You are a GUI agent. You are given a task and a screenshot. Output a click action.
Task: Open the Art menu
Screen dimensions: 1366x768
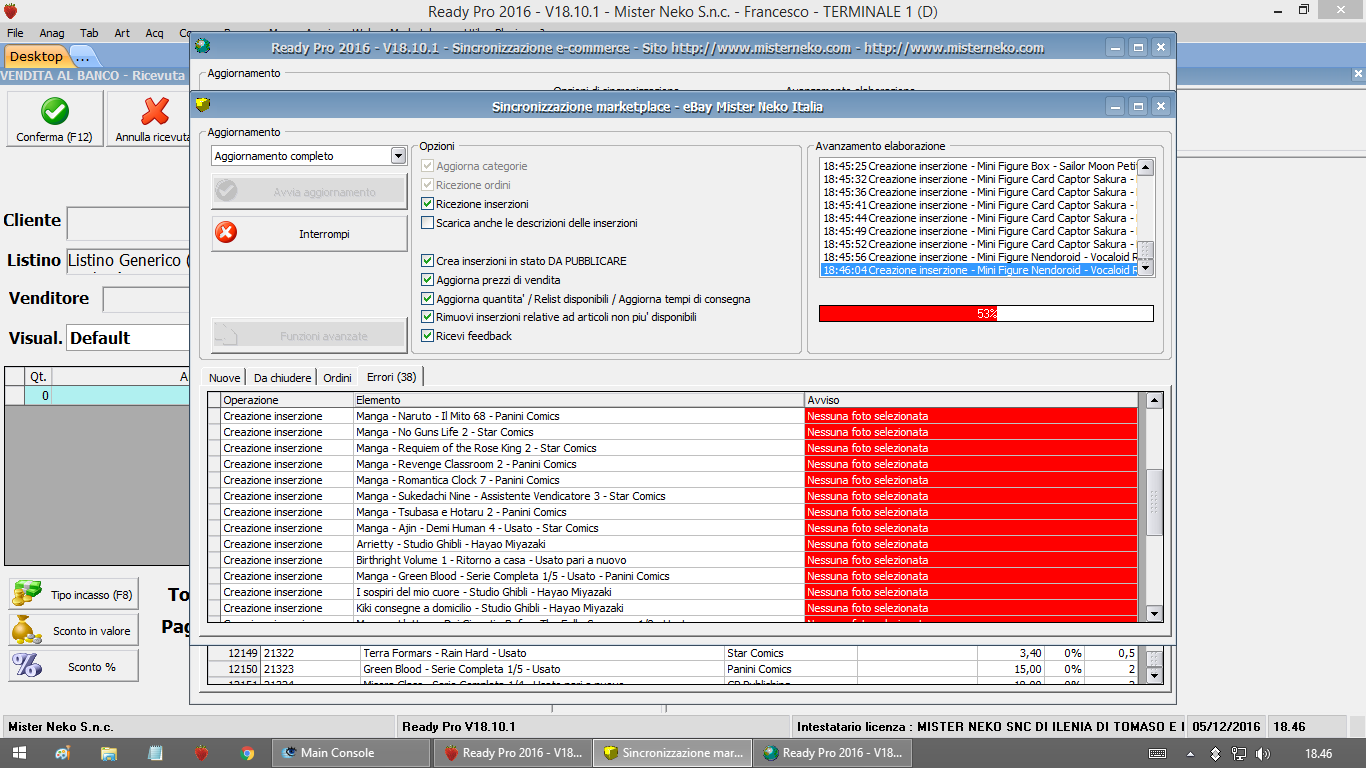pos(122,33)
